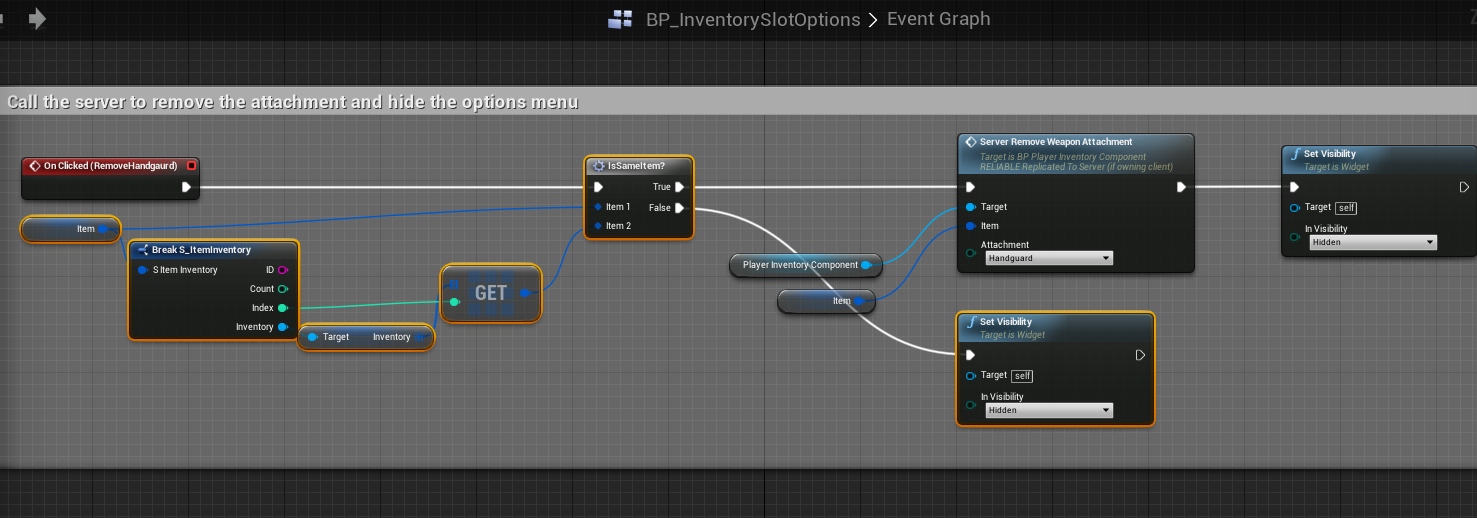Click the Target self field on lower Set Visibility
Image resolution: width=1477 pixels, height=518 pixels.
coord(1021,376)
